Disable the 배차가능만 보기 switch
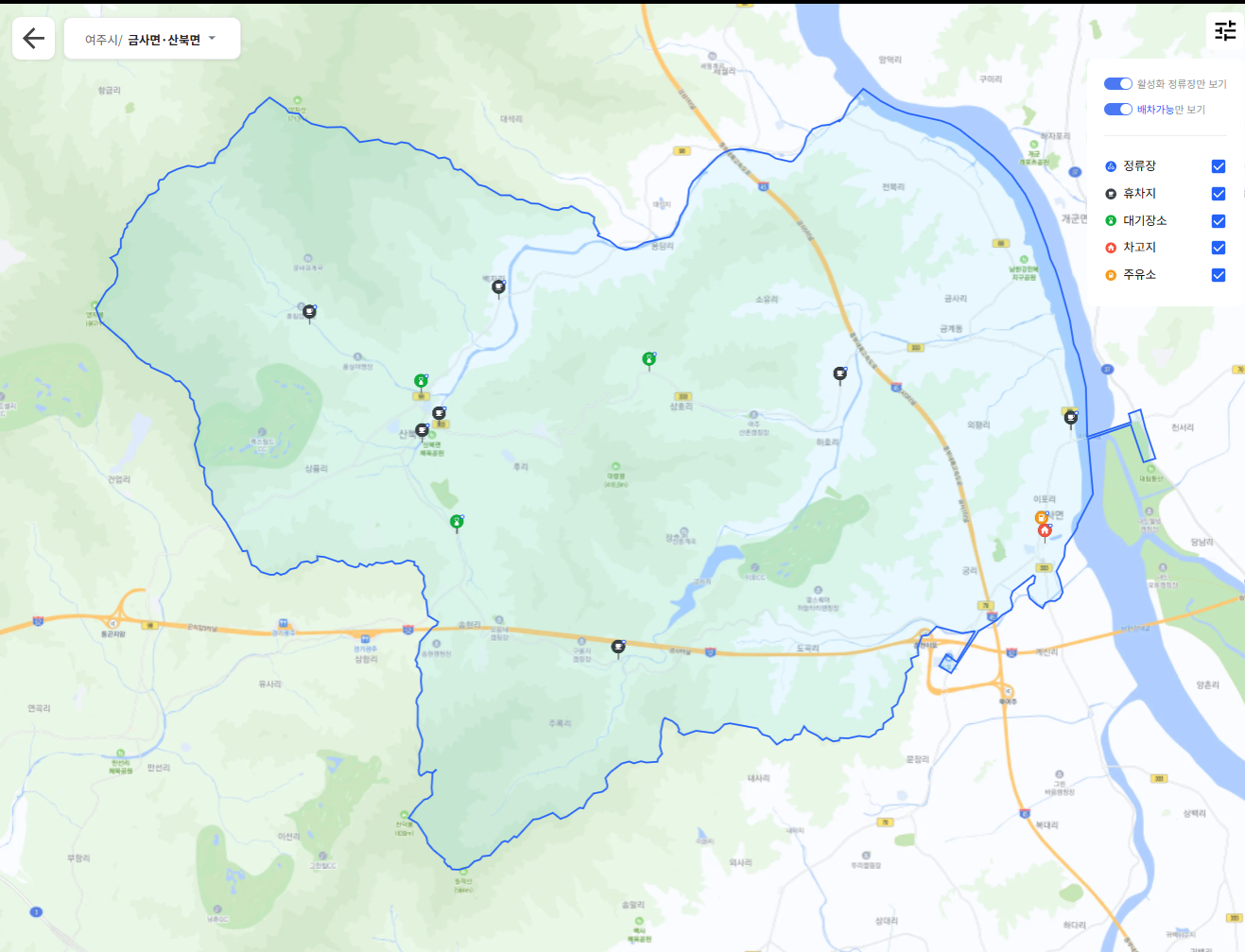 click(x=1117, y=110)
